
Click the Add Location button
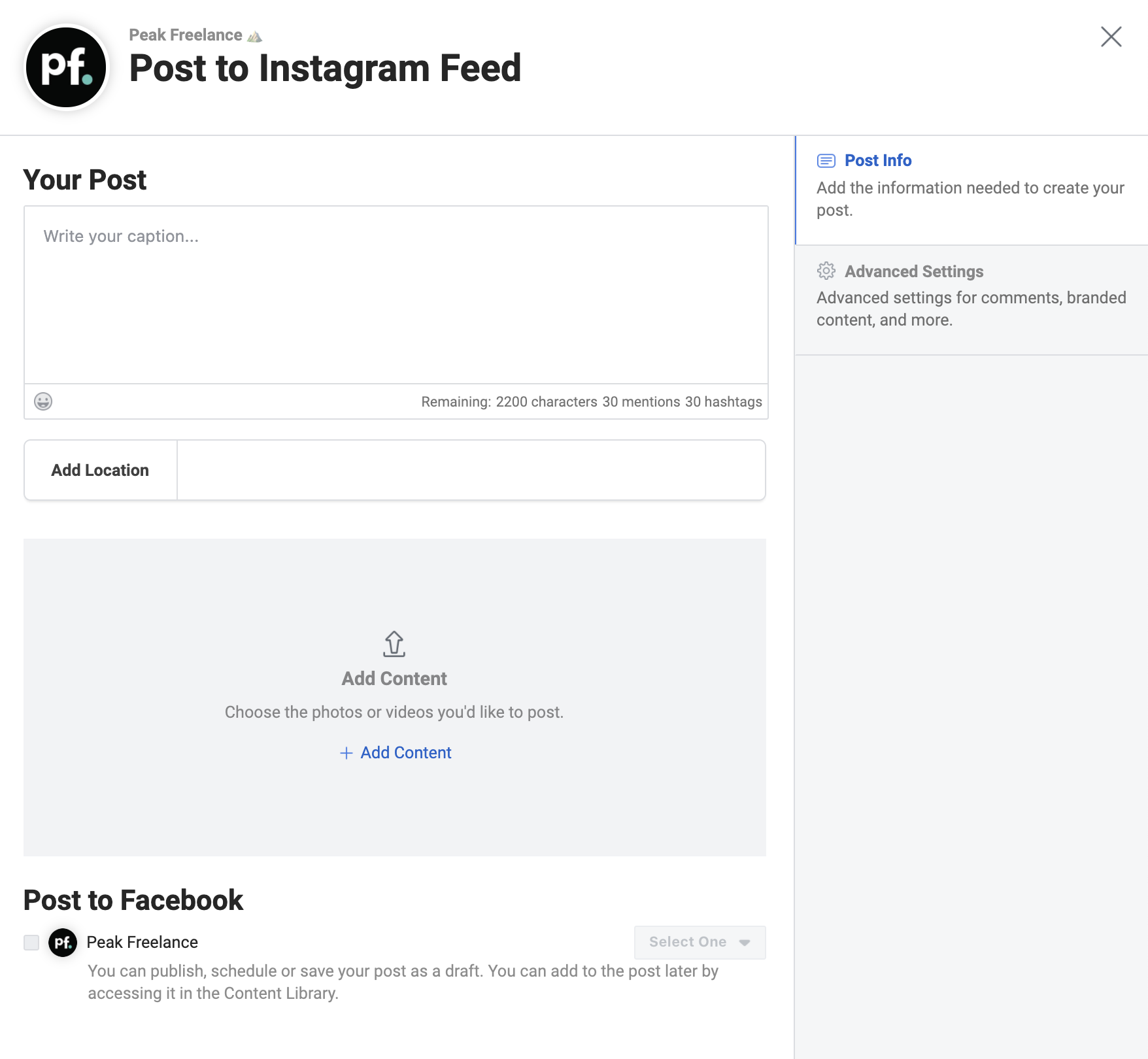(100, 470)
